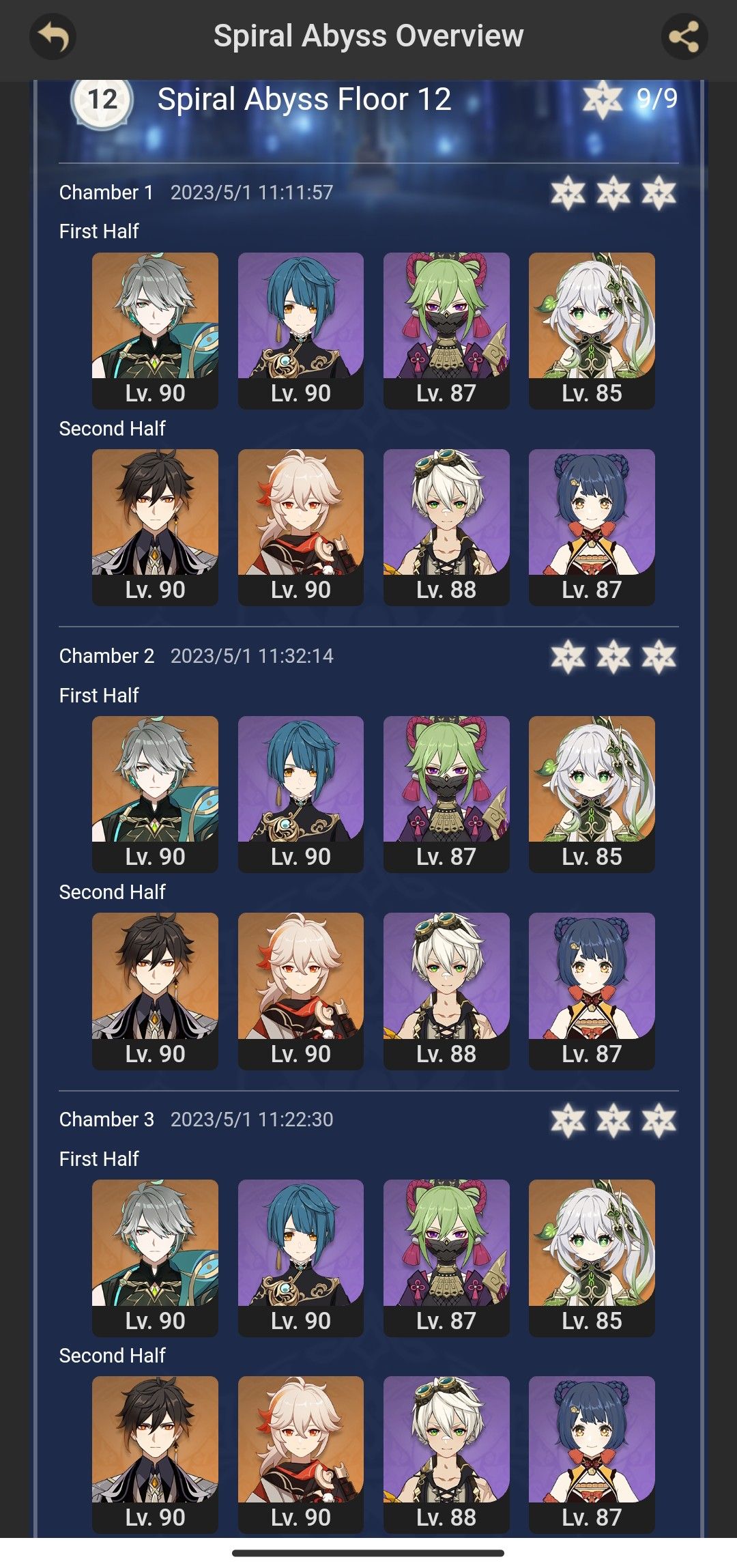The image size is (737, 1568).
Task: Select Chamber 2 Second Half red-streak Lv. 90 character
Action: 301,991
